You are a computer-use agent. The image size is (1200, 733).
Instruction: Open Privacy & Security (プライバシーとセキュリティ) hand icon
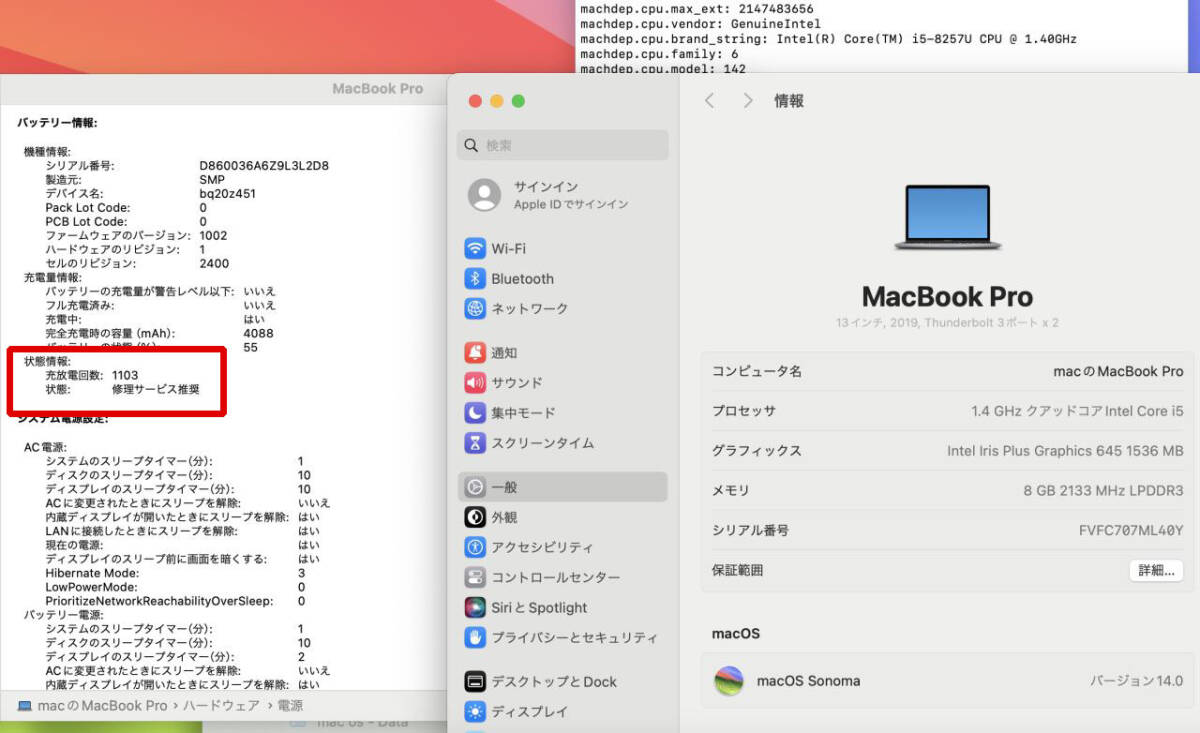pyautogui.click(x=475, y=637)
